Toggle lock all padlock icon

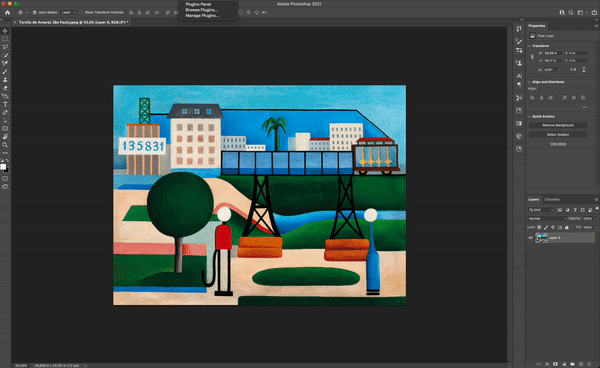[567, 227]
